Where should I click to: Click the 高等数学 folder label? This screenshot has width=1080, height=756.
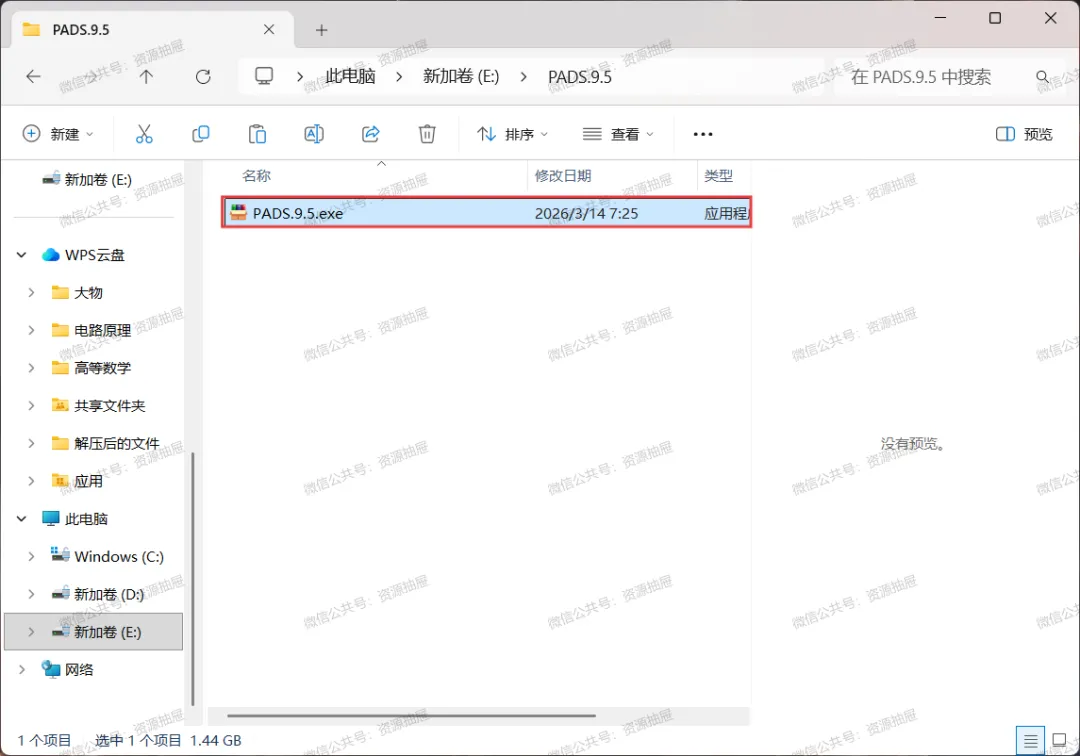pyautogui.click(x=103, y=368)
